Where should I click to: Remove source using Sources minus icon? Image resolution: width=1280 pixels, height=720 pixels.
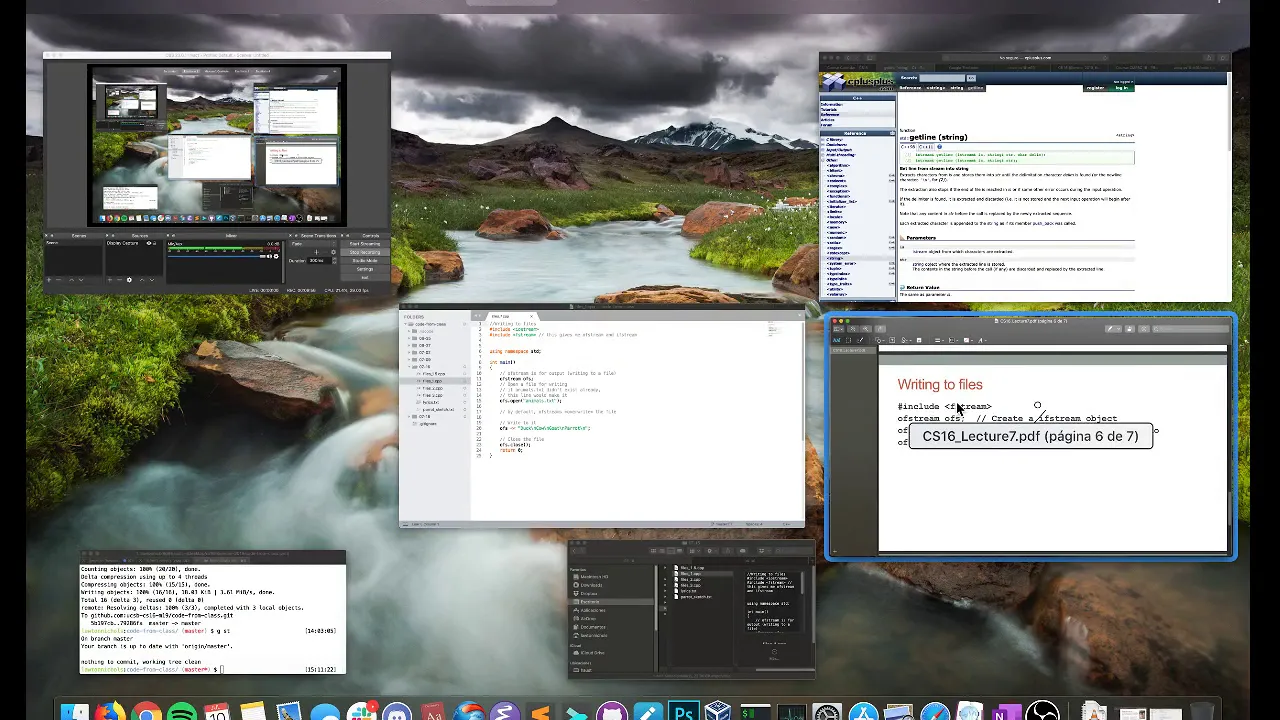[x=119, y=280]
